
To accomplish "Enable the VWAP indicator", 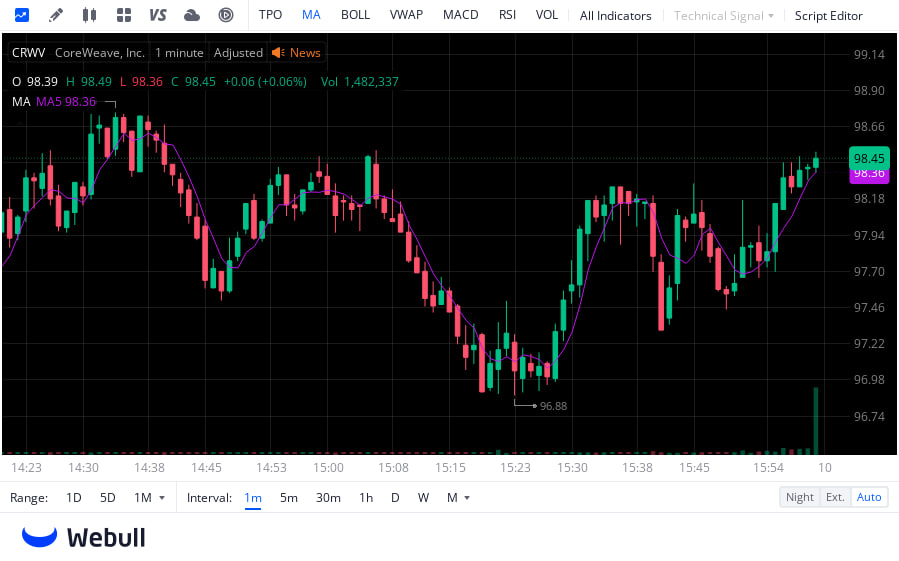I will tap(406, 15).
